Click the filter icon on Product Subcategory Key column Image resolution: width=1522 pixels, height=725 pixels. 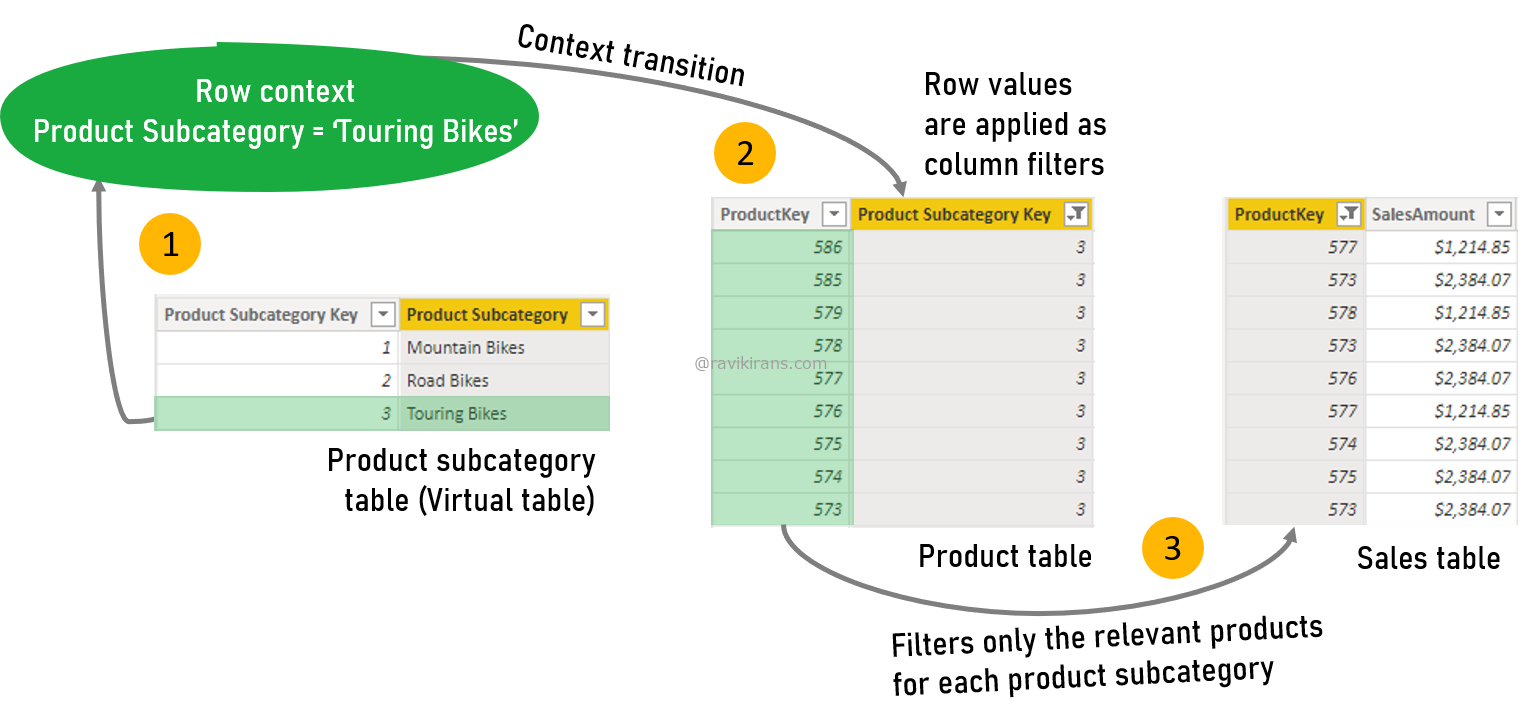tap(1076, 214)
